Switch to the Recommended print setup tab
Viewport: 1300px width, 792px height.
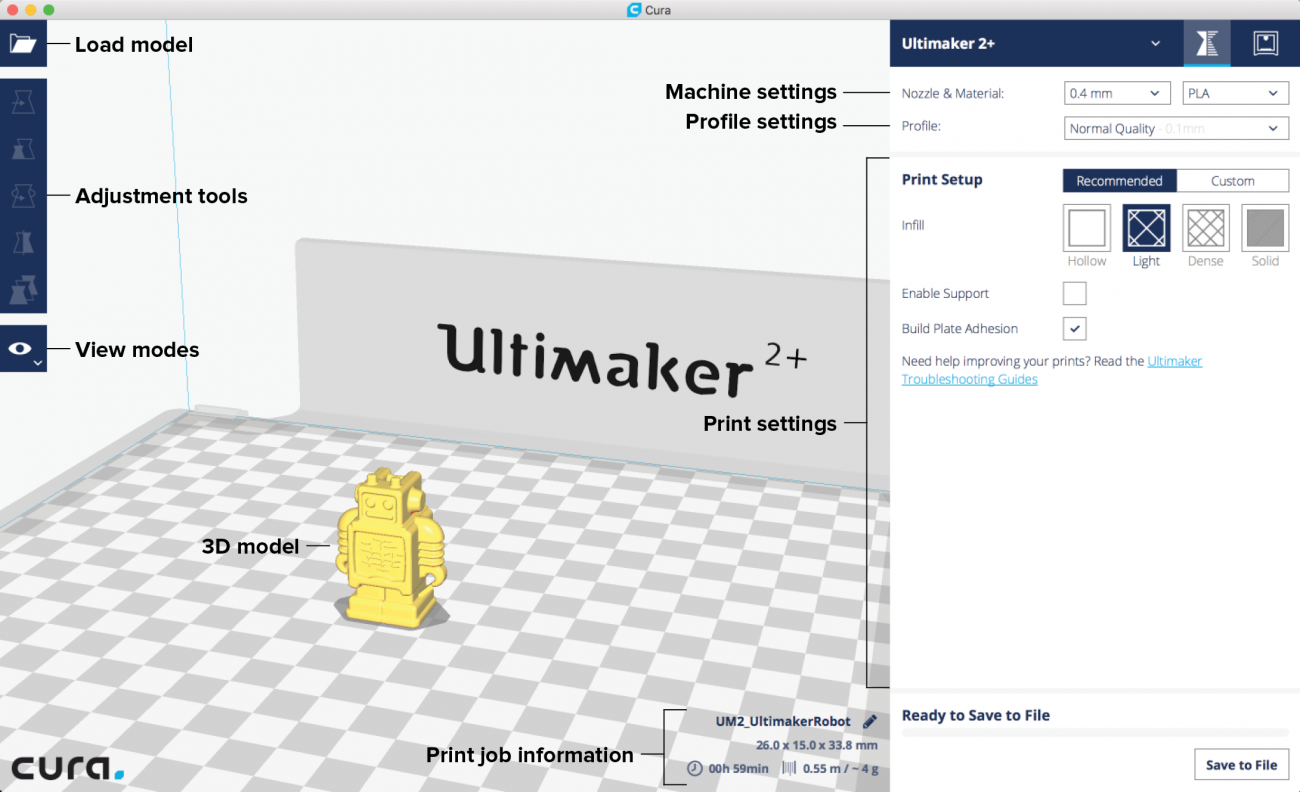1119,181
